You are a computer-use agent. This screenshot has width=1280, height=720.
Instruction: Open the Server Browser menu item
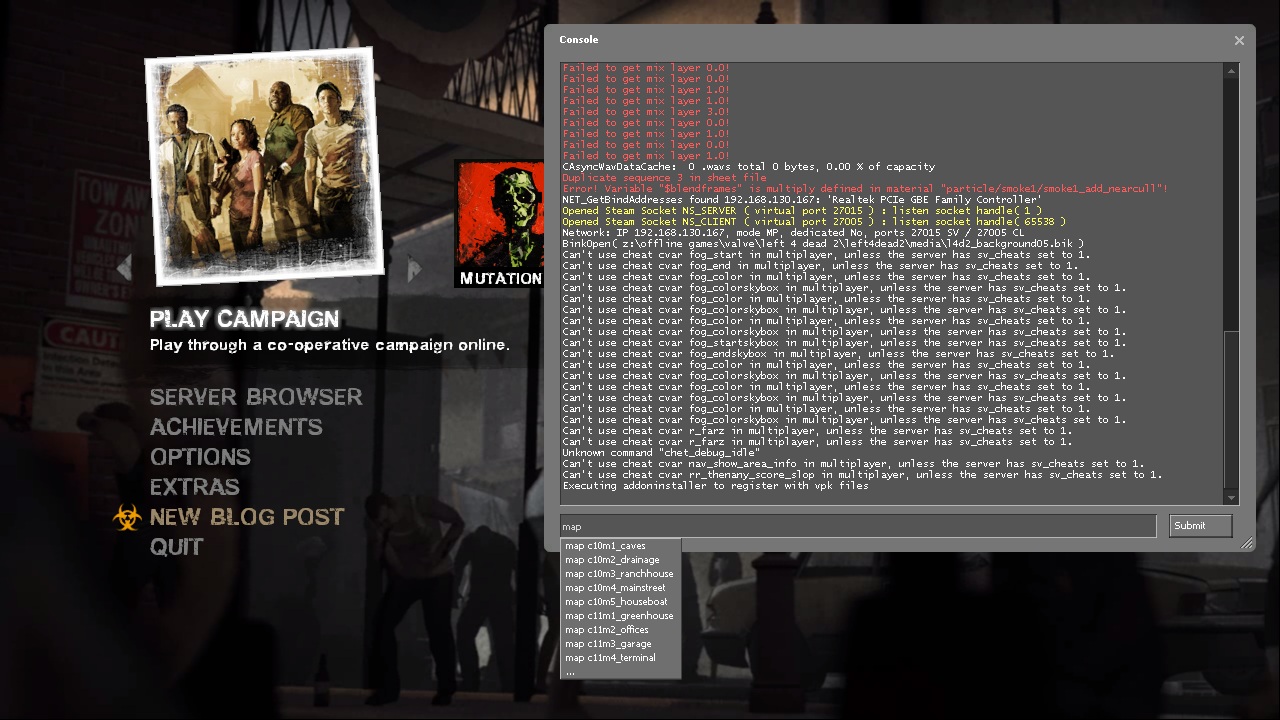click(x=256, y=397)
